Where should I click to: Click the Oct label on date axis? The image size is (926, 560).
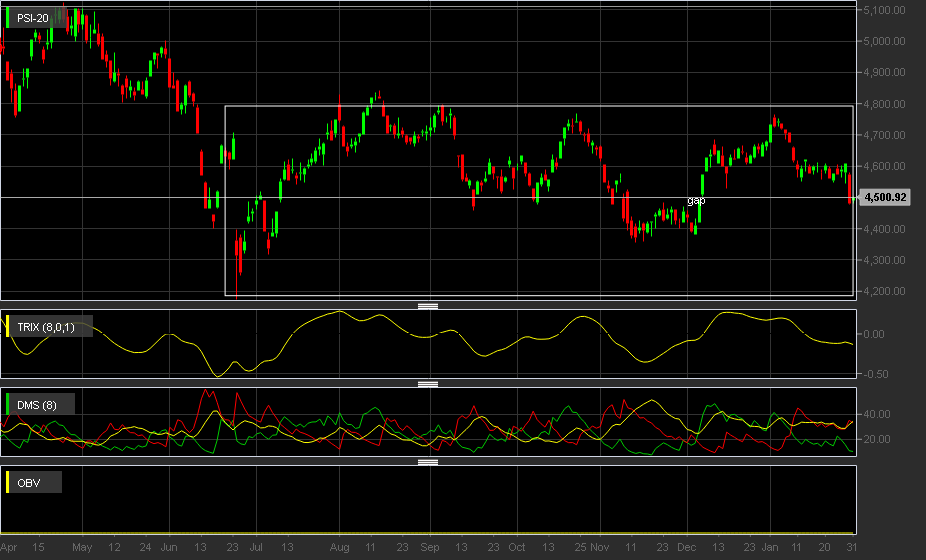click(x=517, y=548)
